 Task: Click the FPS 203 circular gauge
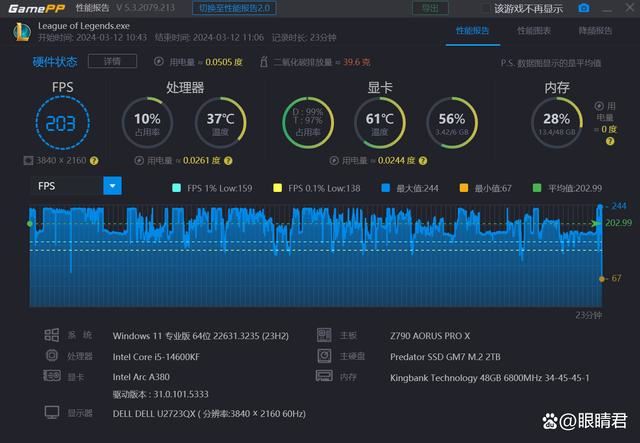tap(62, 122)
